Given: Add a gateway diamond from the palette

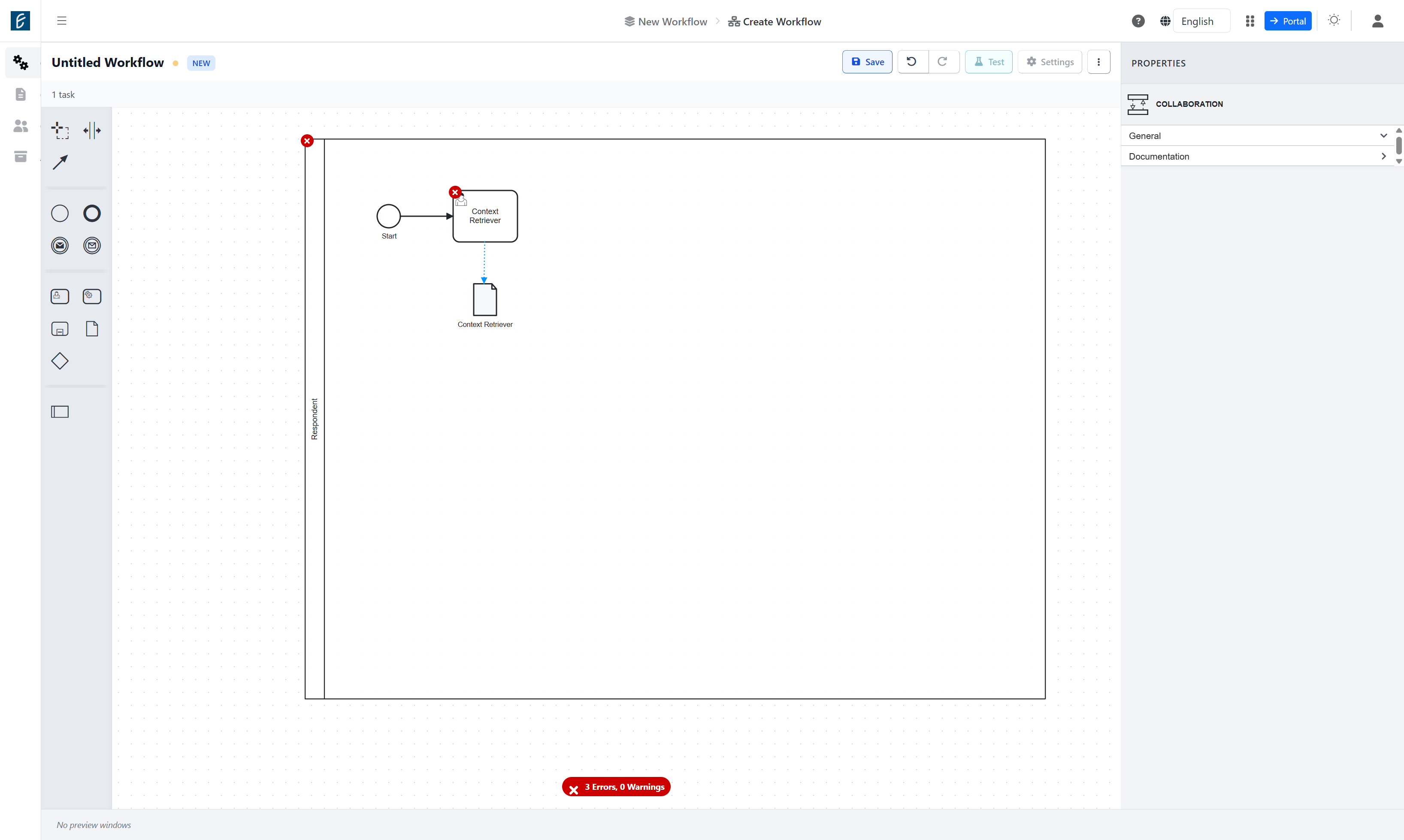Looking at the screenshot, I should click(60, 361).
